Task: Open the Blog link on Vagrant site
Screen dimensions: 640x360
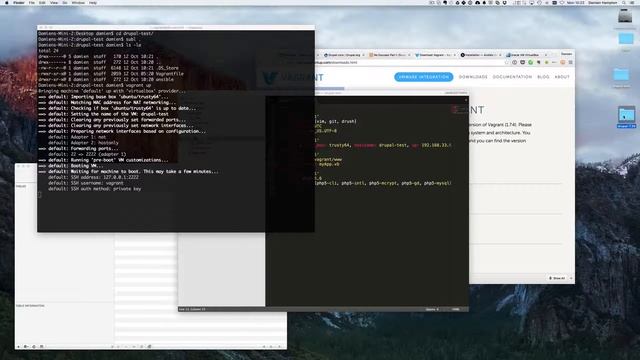Action: point(543,77)
